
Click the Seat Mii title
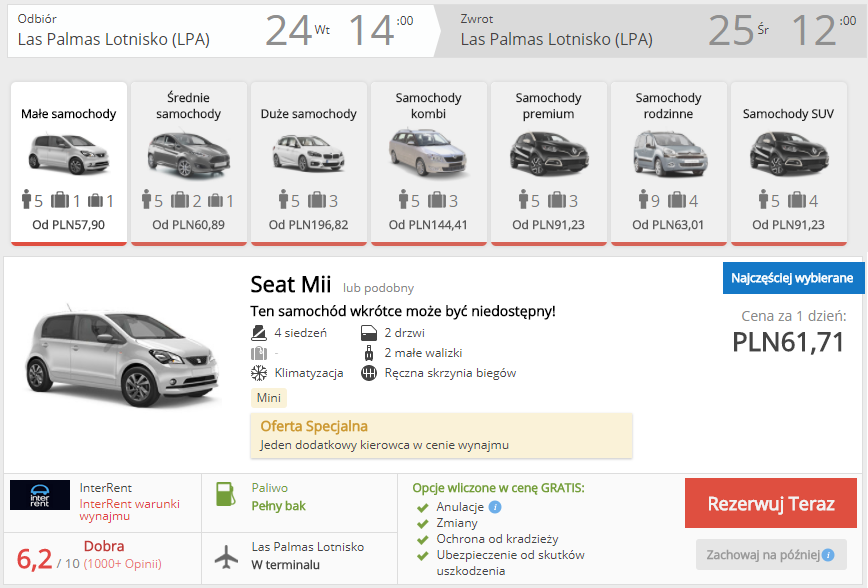(x=291, y=285)
